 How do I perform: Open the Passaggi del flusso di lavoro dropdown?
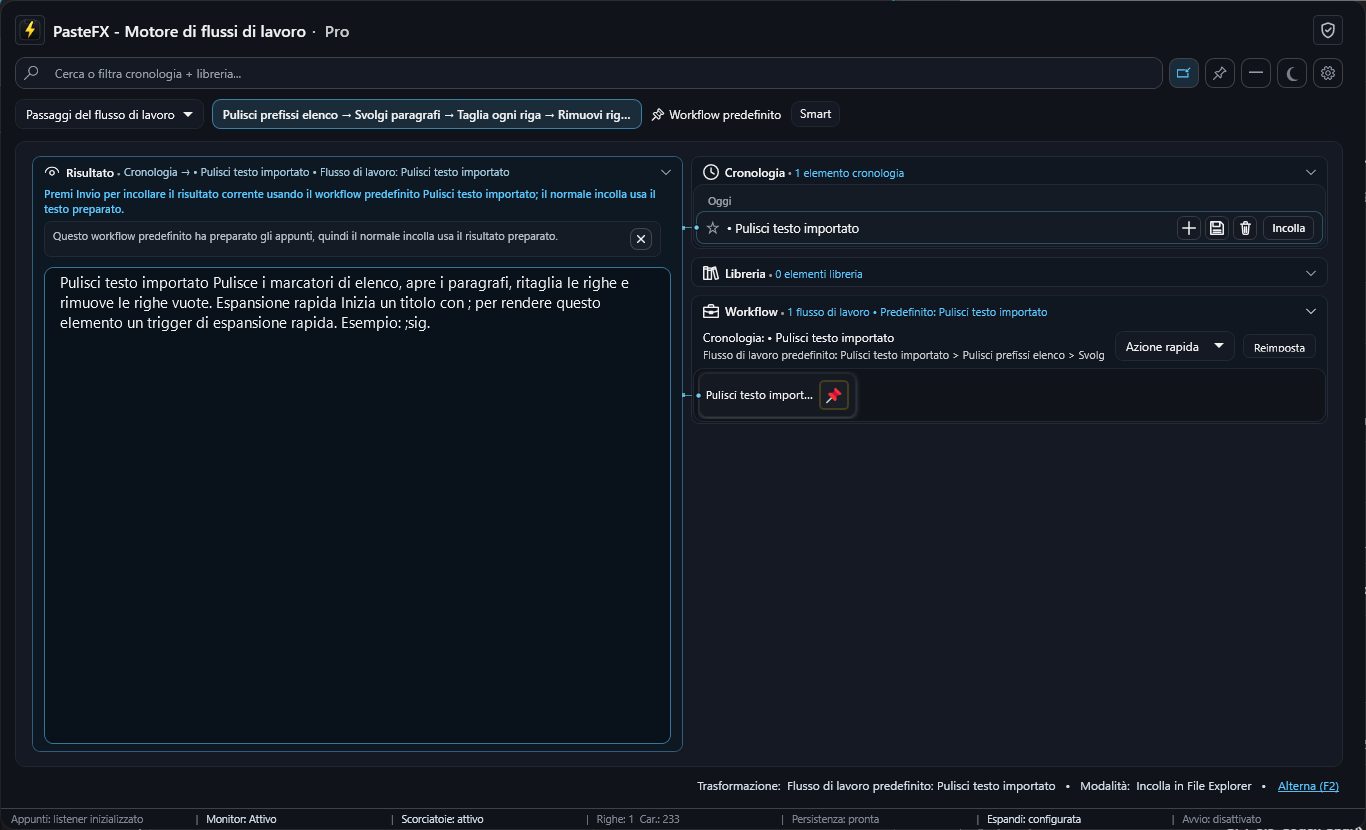(x=109, y=114)
